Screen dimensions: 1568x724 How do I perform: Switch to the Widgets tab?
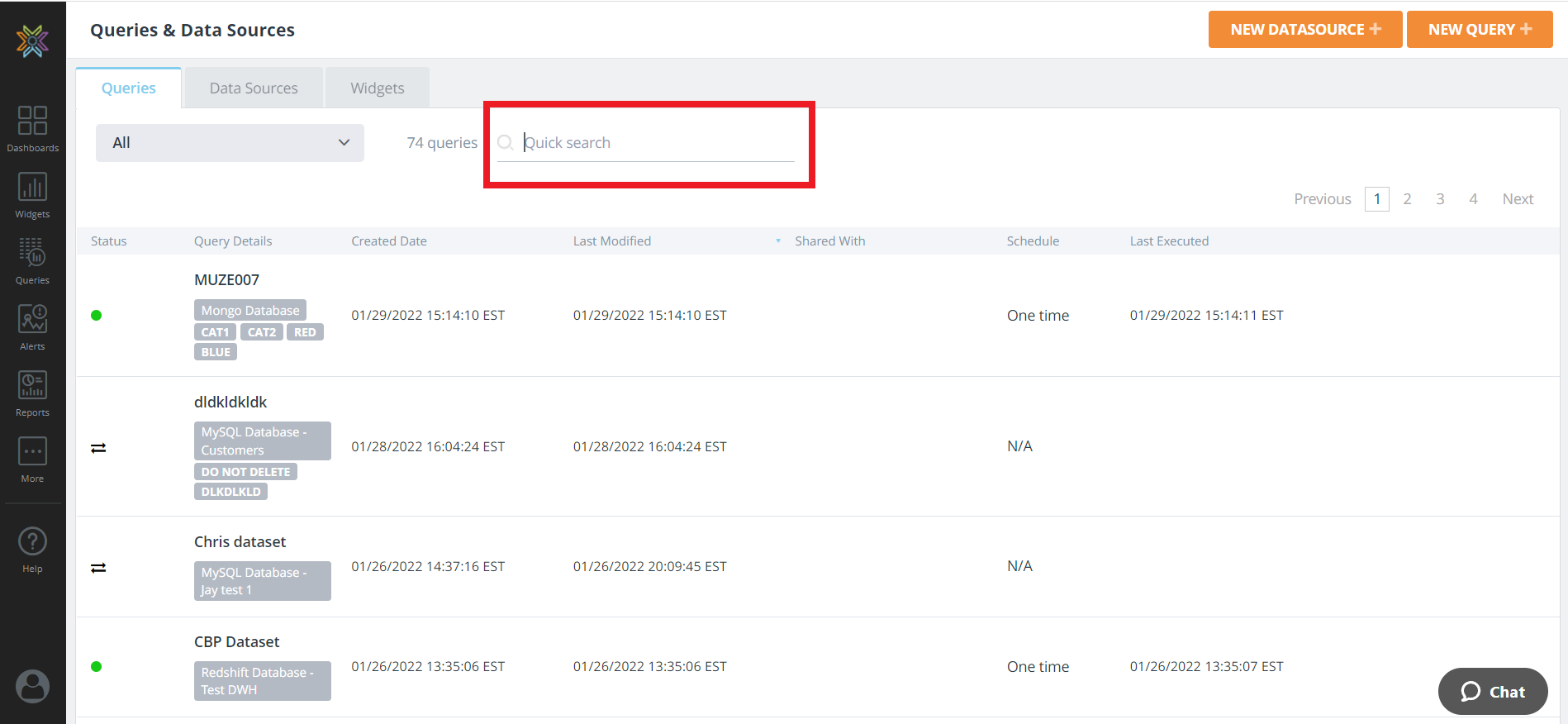pos(378,88)
